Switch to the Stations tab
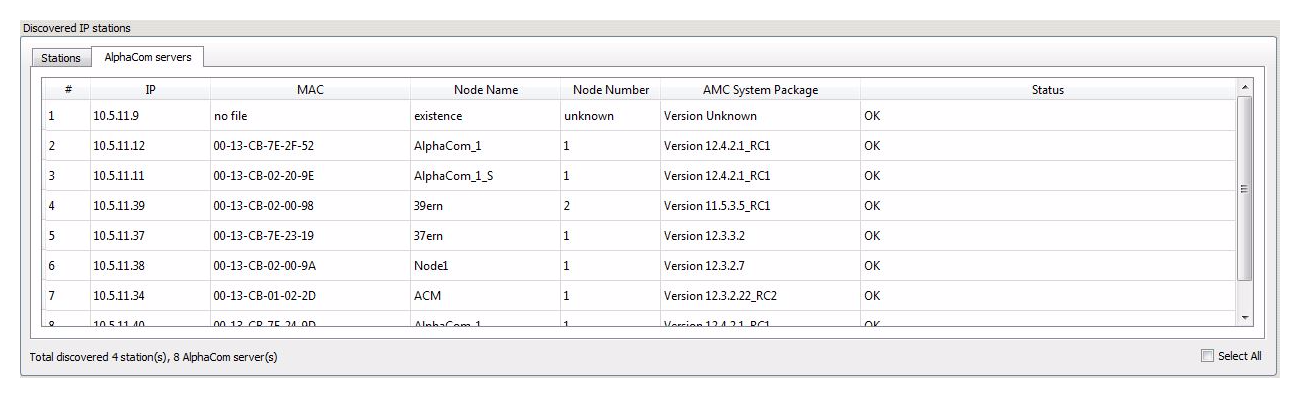This screenshot has width=1300, height=398. pos(61,58)
